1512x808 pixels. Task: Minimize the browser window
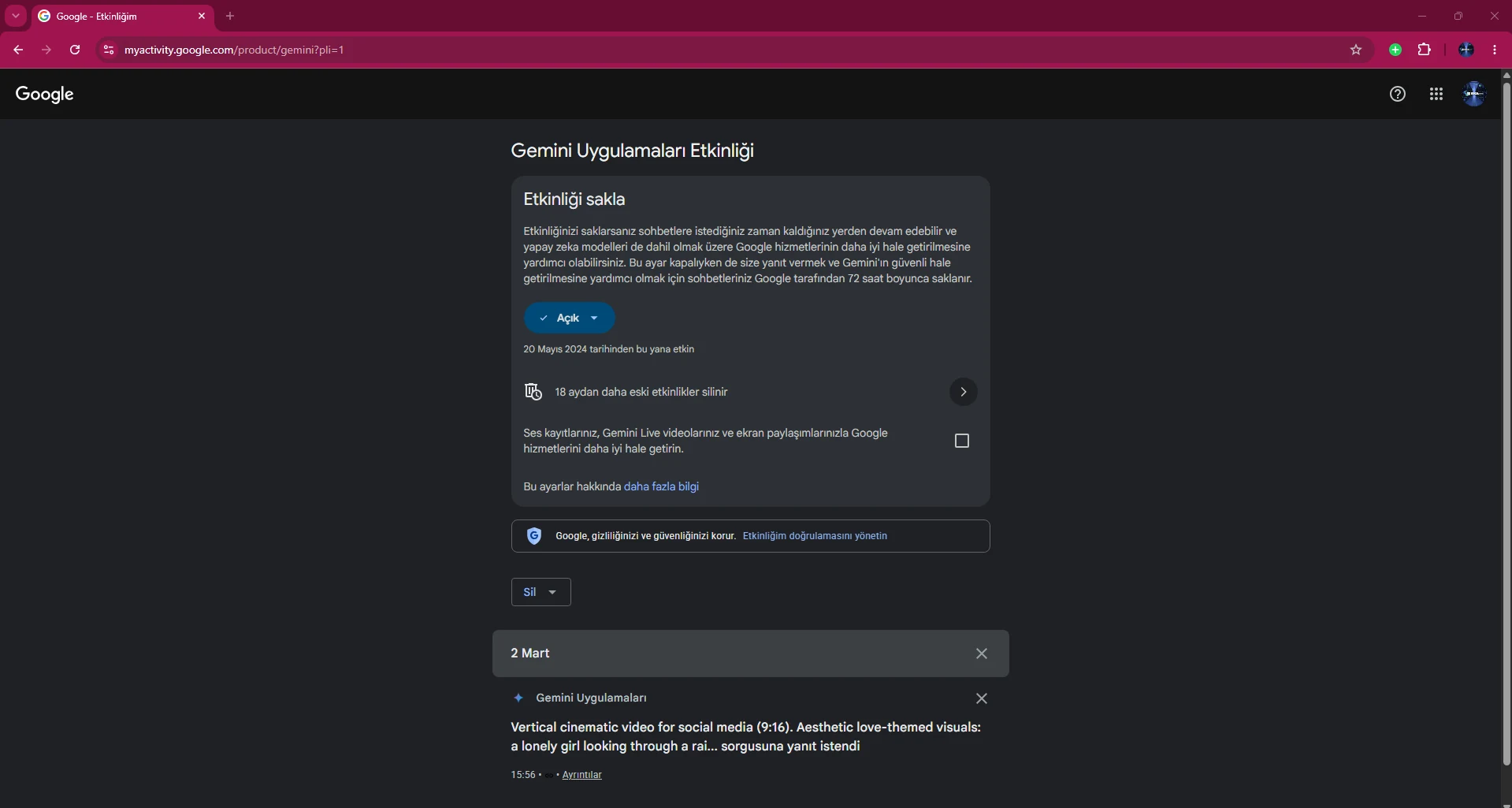point(1422,16)
